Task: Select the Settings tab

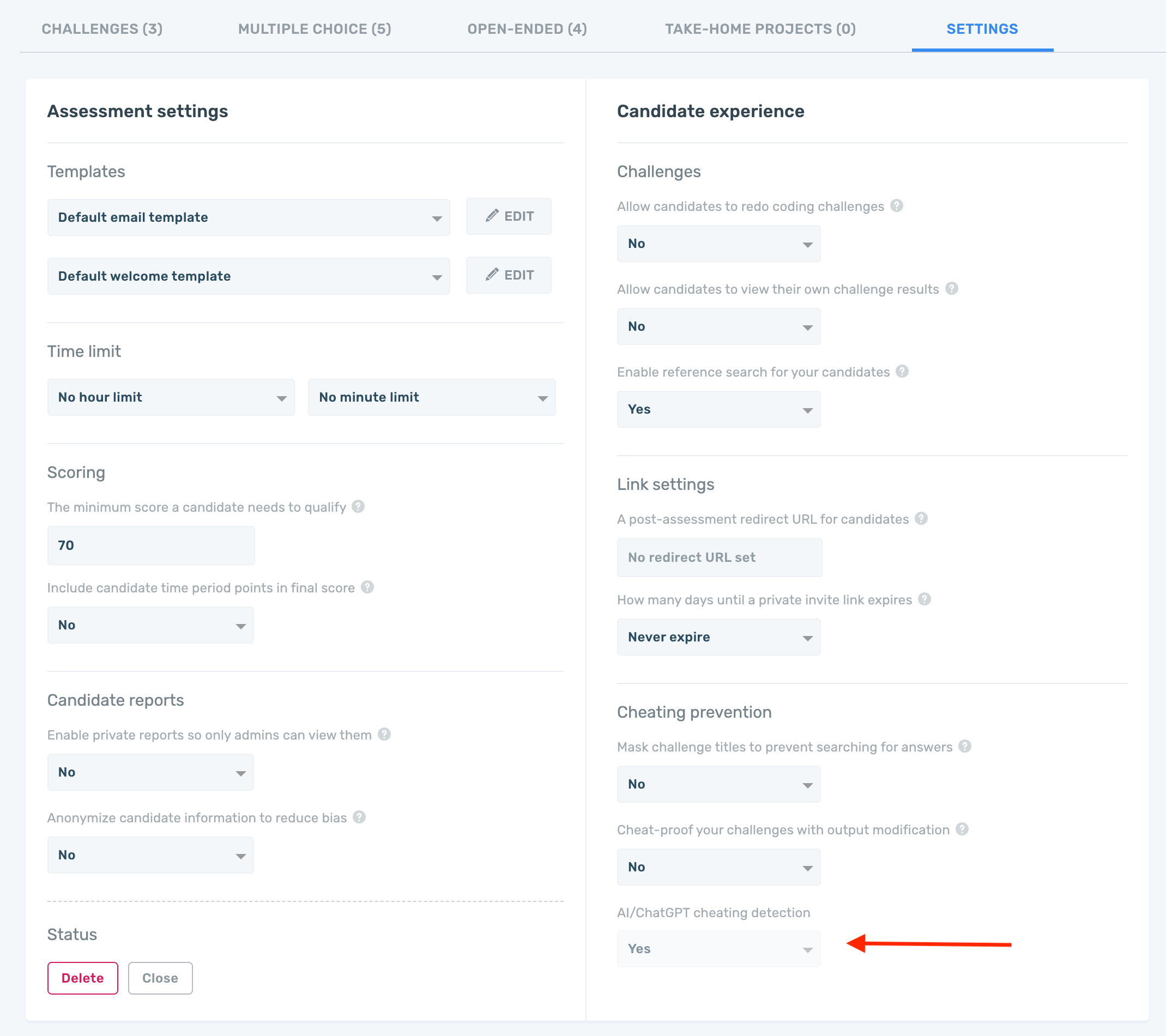Action: click(982, 28)
